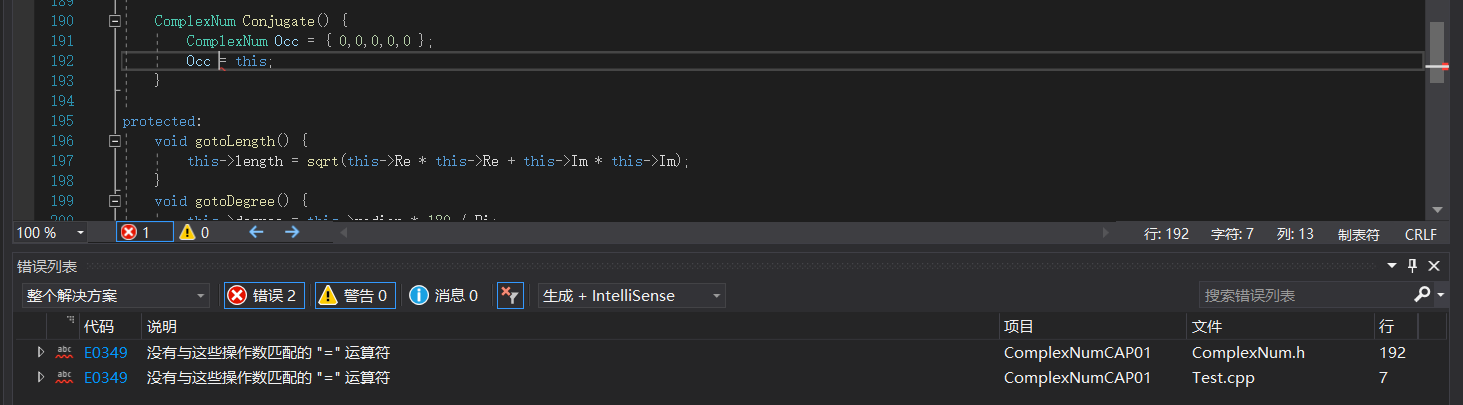
Task: Click the CRLF line ending setting
Action: 1420,234
